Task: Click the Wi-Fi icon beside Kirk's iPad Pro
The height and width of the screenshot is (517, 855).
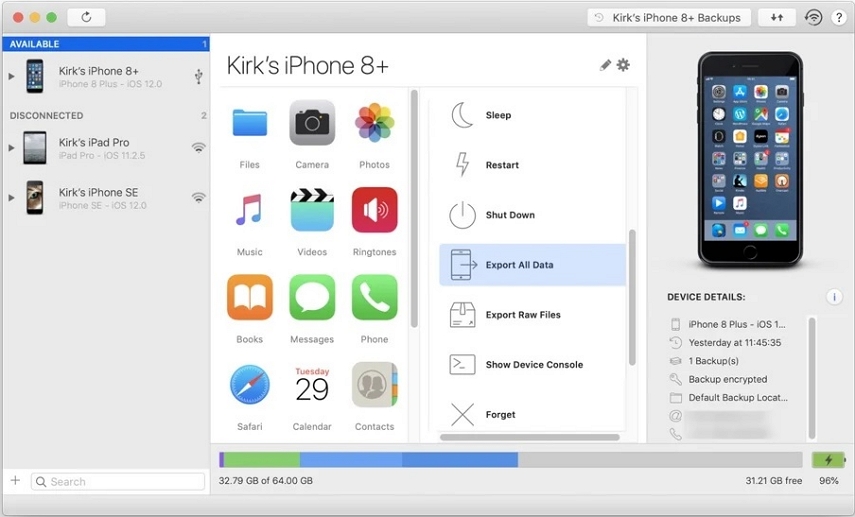Action: (x=198, y=147)
